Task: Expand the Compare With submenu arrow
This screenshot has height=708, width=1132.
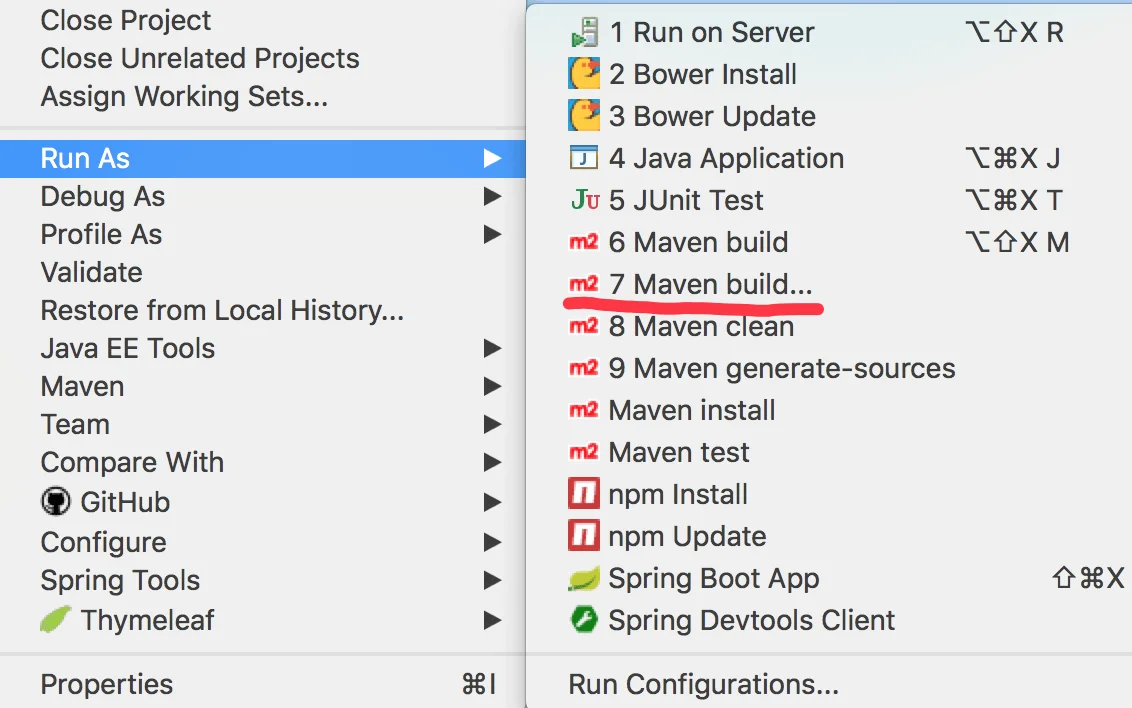Action: 492,462
